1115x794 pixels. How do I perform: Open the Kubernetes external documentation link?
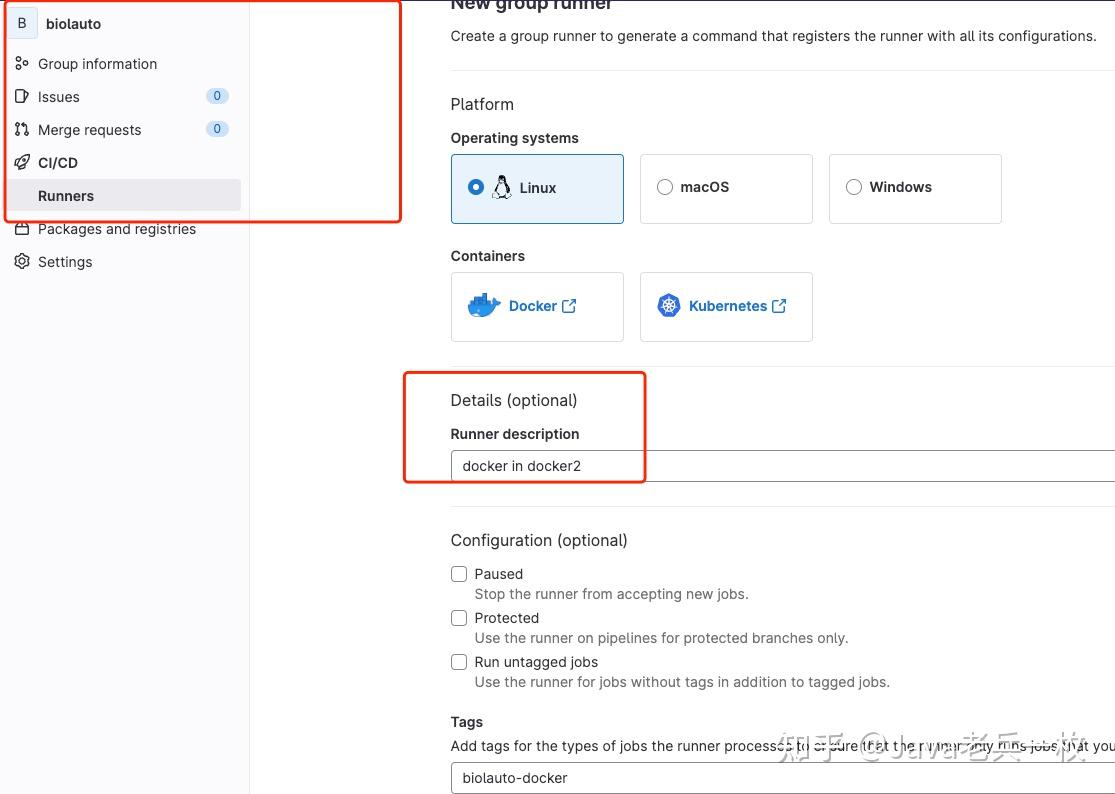tap(779, 305)
